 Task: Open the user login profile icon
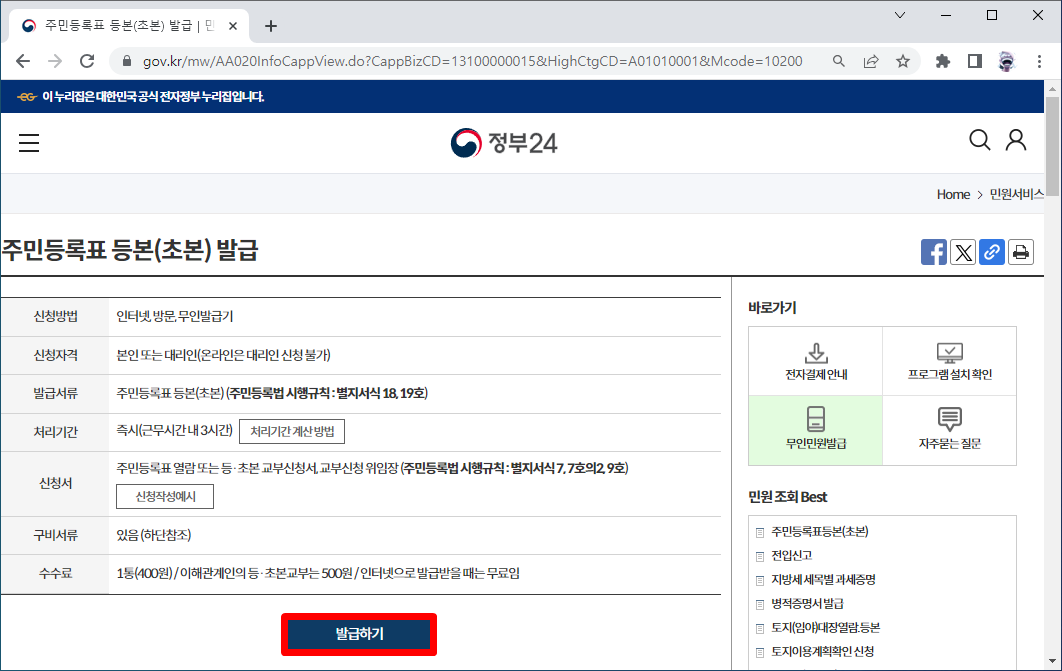coord(1016,140)
